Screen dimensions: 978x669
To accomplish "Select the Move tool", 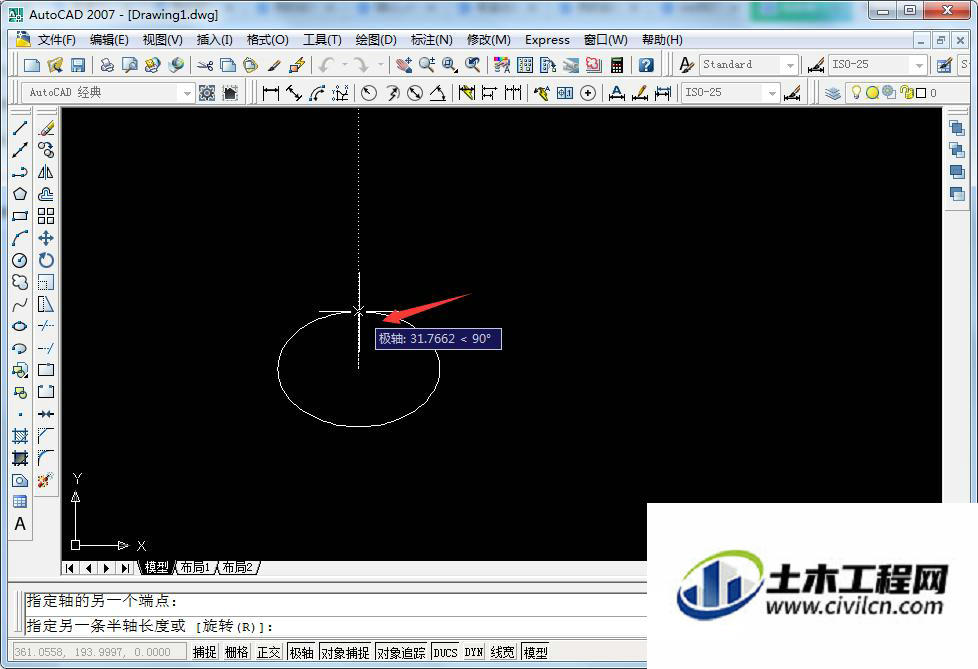I will coord(46,238).
